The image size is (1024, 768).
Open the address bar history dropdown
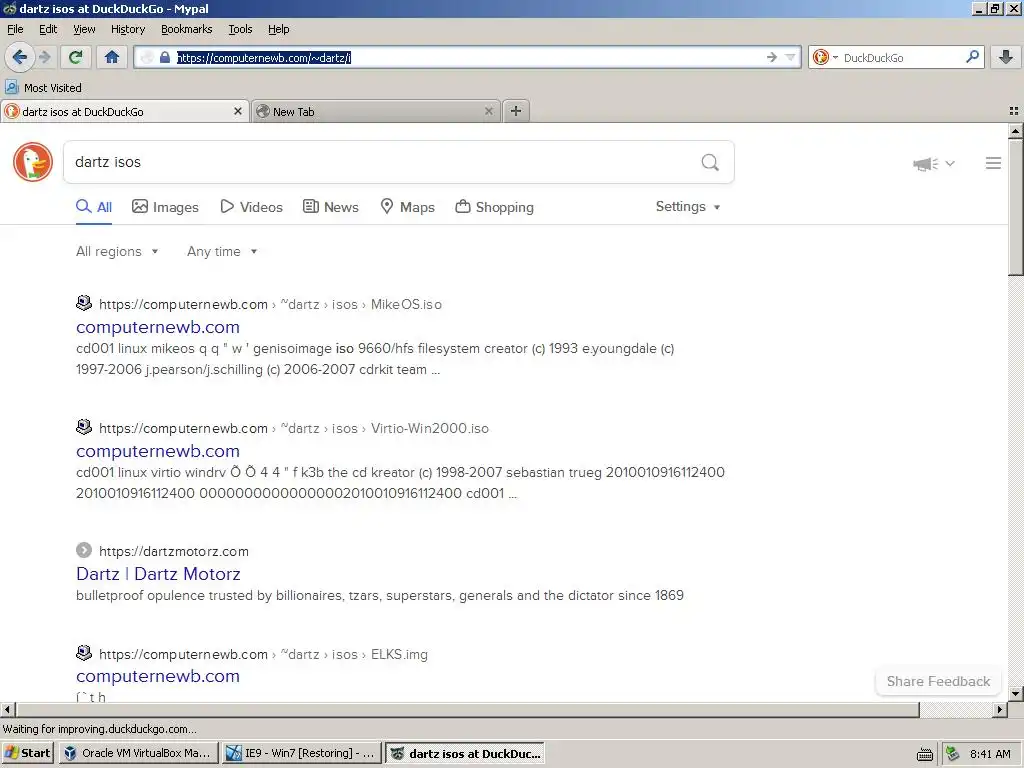click(790, 57)
